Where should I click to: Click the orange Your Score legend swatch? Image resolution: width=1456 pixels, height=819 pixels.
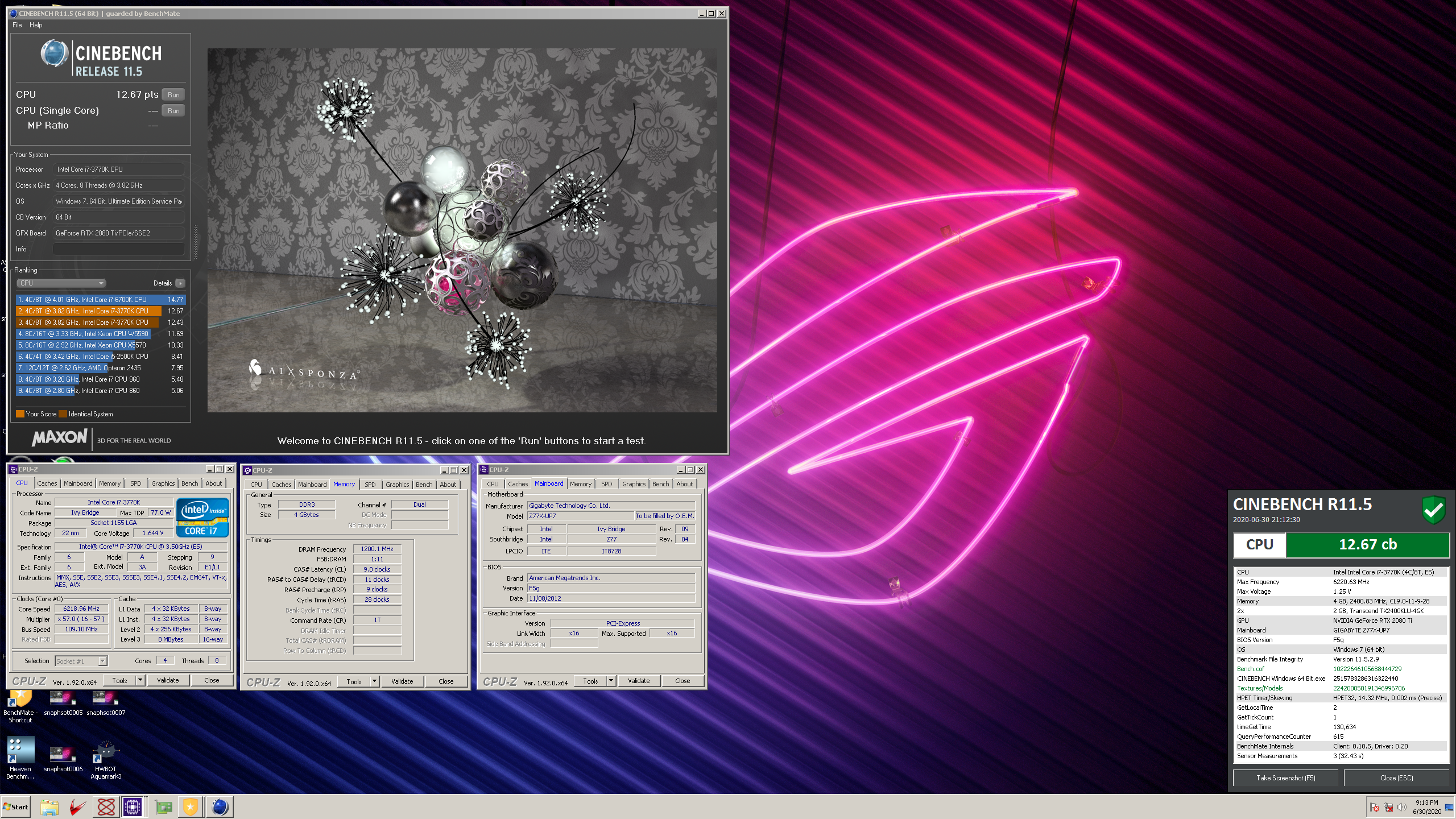pyautogui.click(x=20, y=414)
